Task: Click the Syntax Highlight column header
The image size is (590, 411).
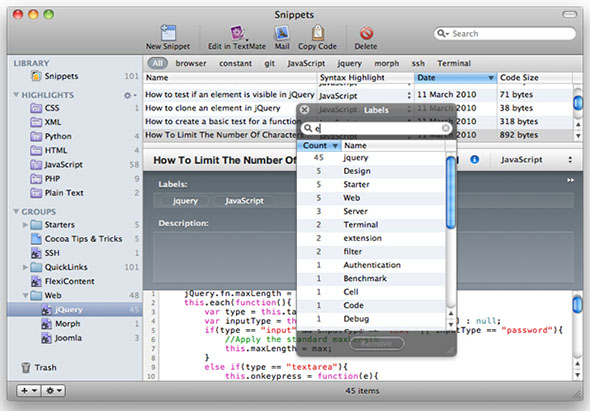Action: pyautogui.click(x=365, y=78)
